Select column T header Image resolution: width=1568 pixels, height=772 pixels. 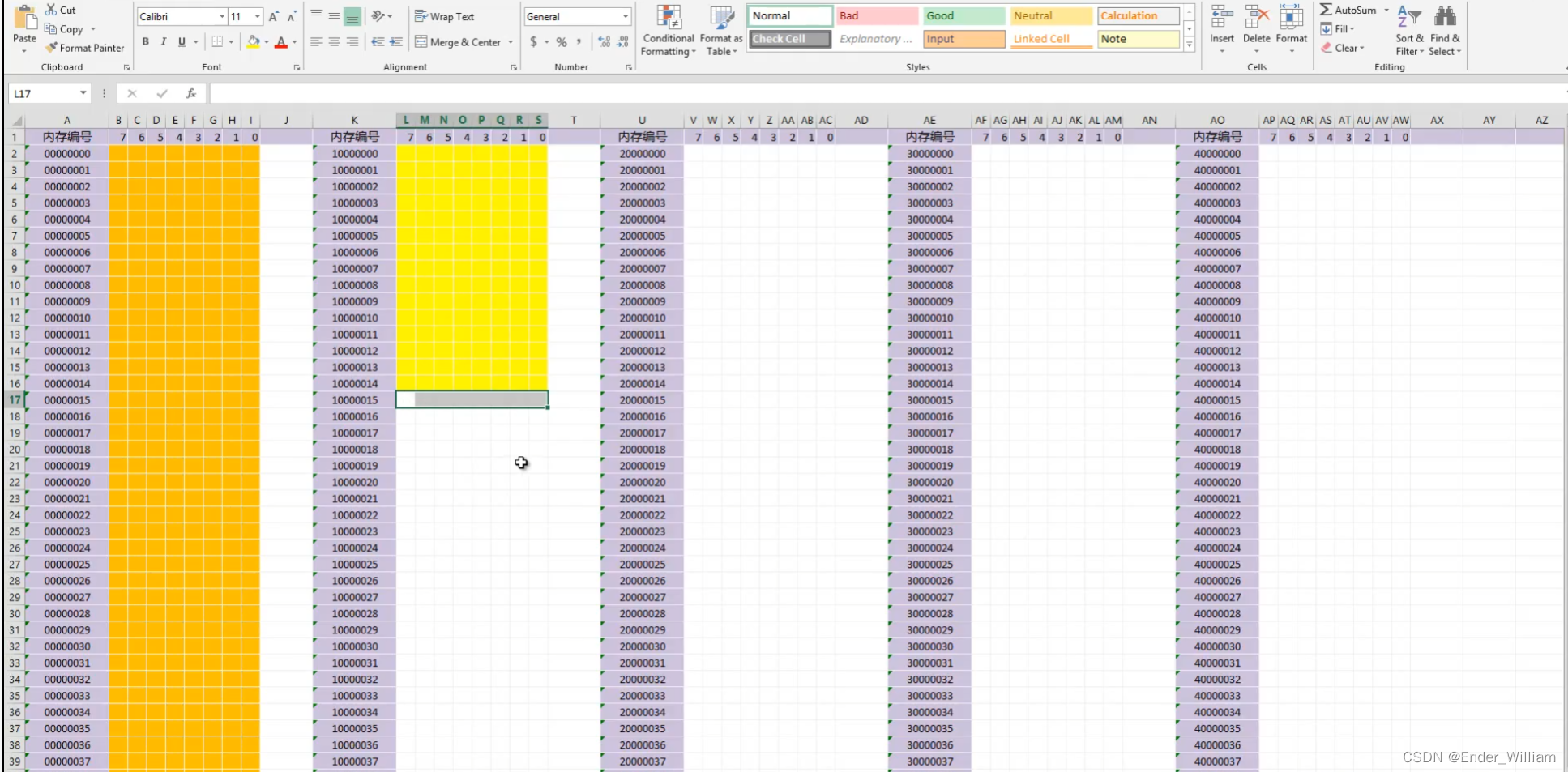(574, 120)
